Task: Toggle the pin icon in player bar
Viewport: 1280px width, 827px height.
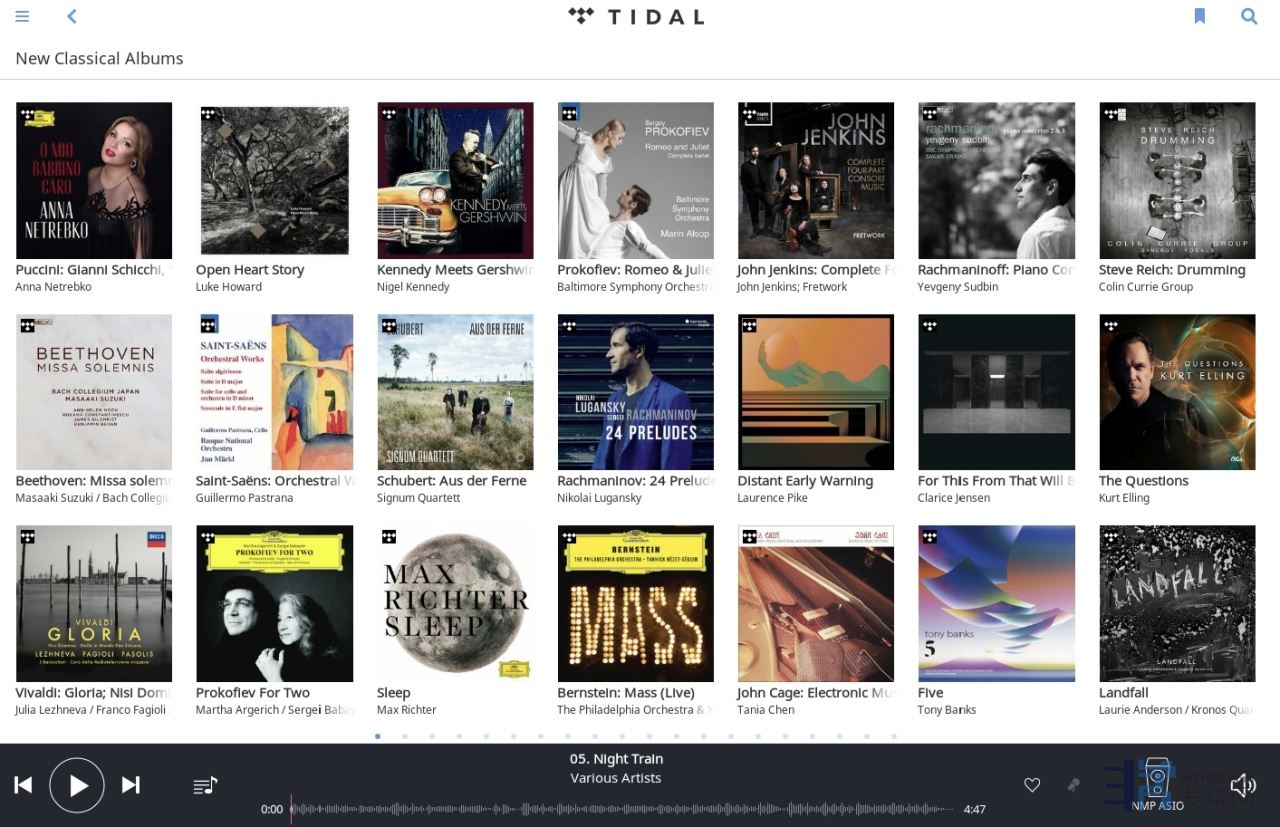Action: (1073, 785)
